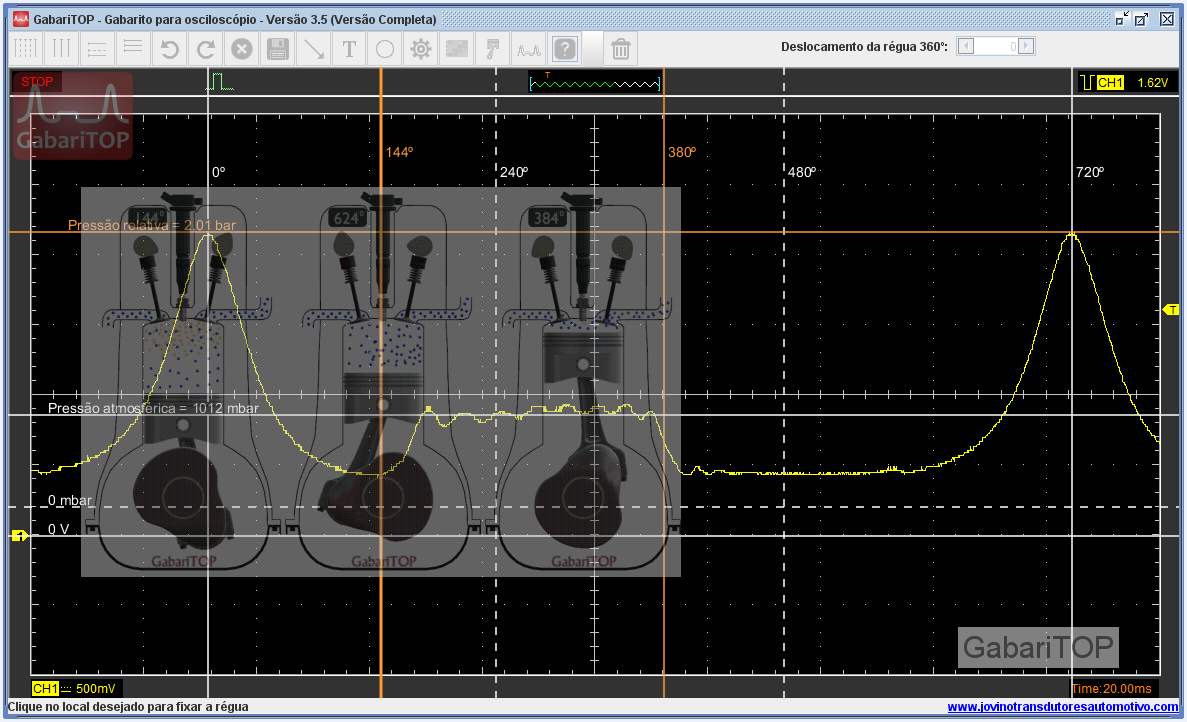Click the green waveform overview thumbnail
1187x722 pixels.
pyautogui.click(x=595, y=82)
